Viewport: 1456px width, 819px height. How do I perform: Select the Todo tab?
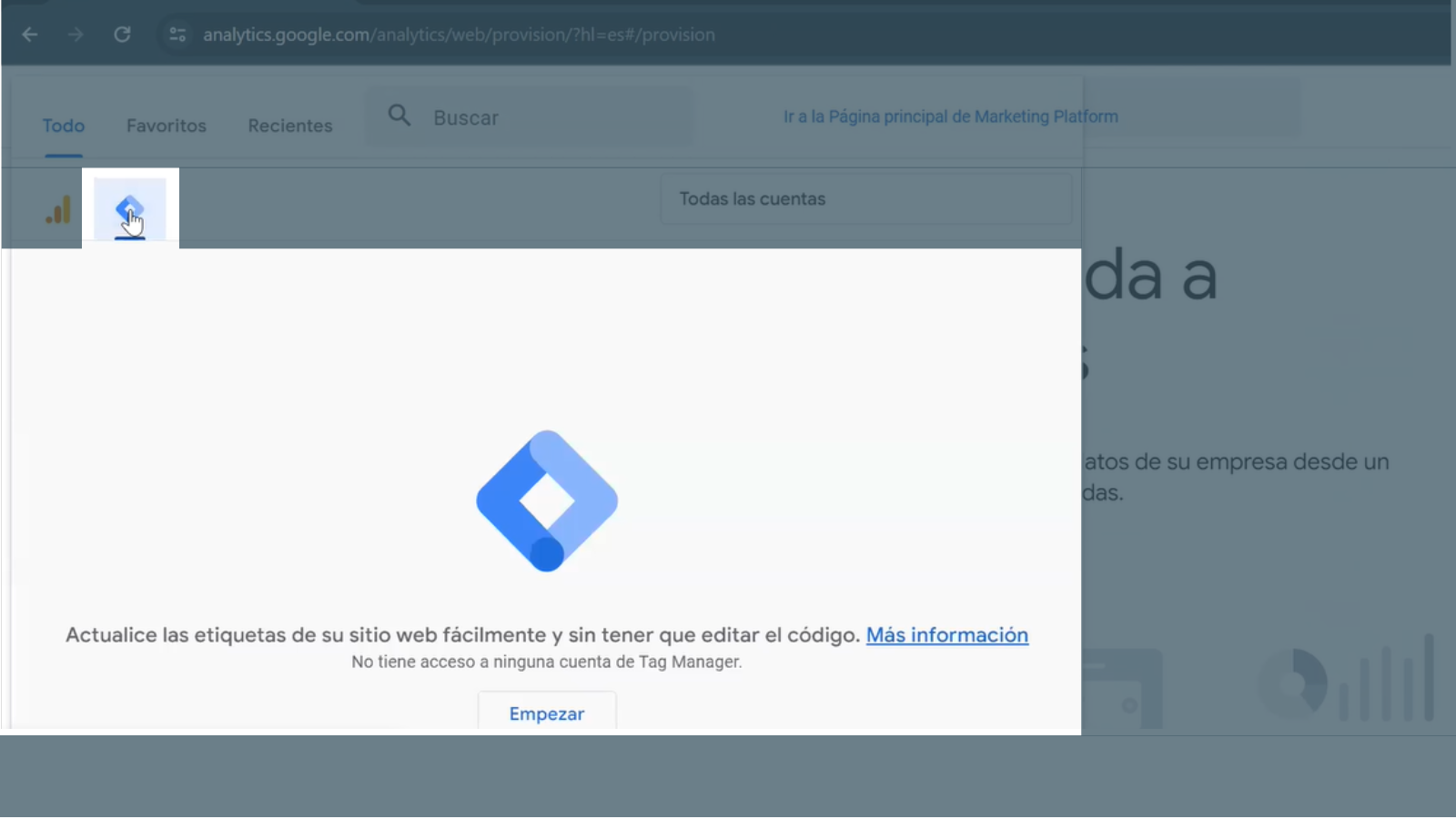(64, 126)
